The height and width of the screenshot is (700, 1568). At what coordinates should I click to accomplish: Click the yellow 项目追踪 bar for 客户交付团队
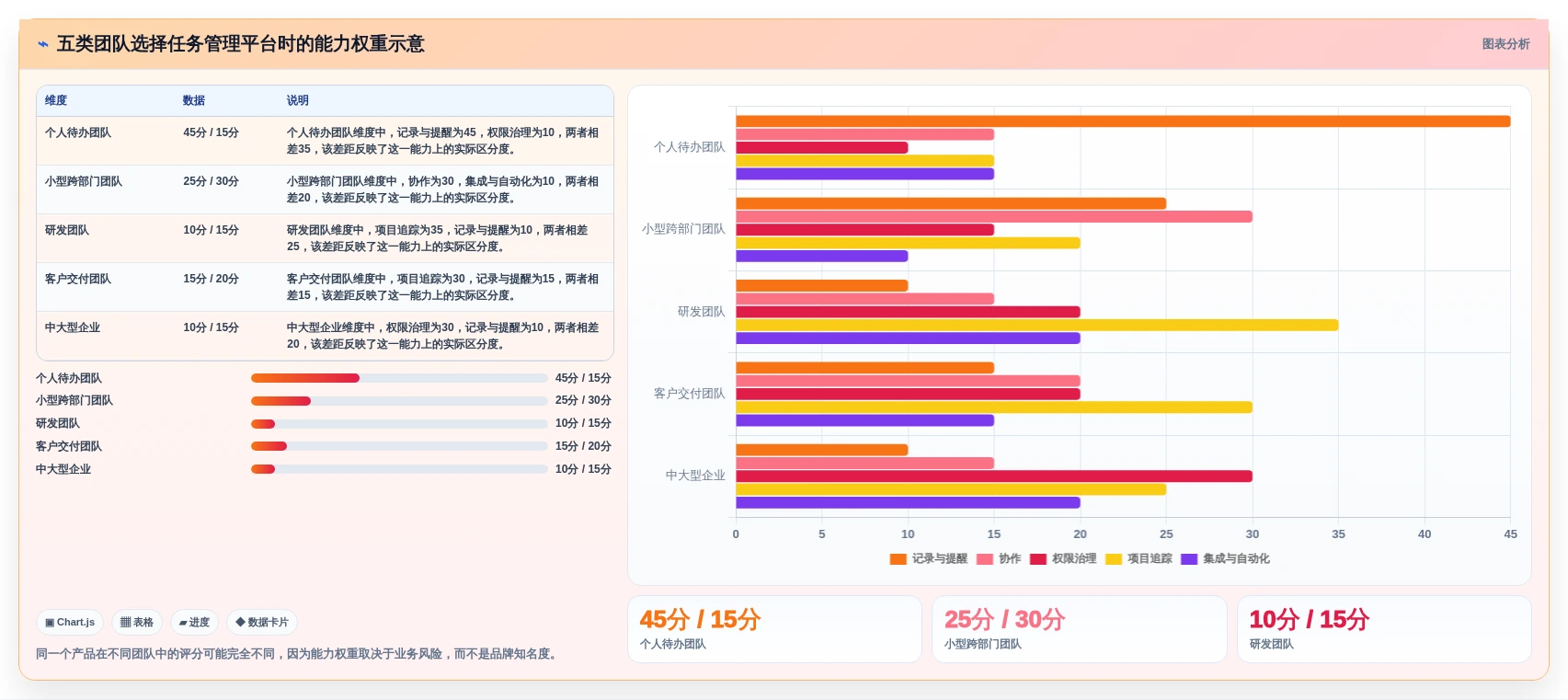[994, 407]
